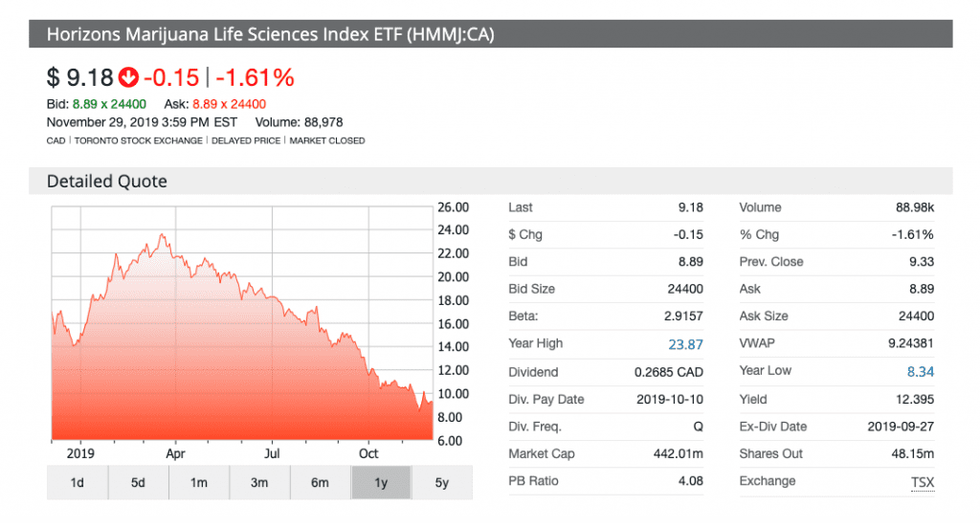Click the HMMJ:CA ETF title bar
The image size is (980, 523).
(270, 36)
